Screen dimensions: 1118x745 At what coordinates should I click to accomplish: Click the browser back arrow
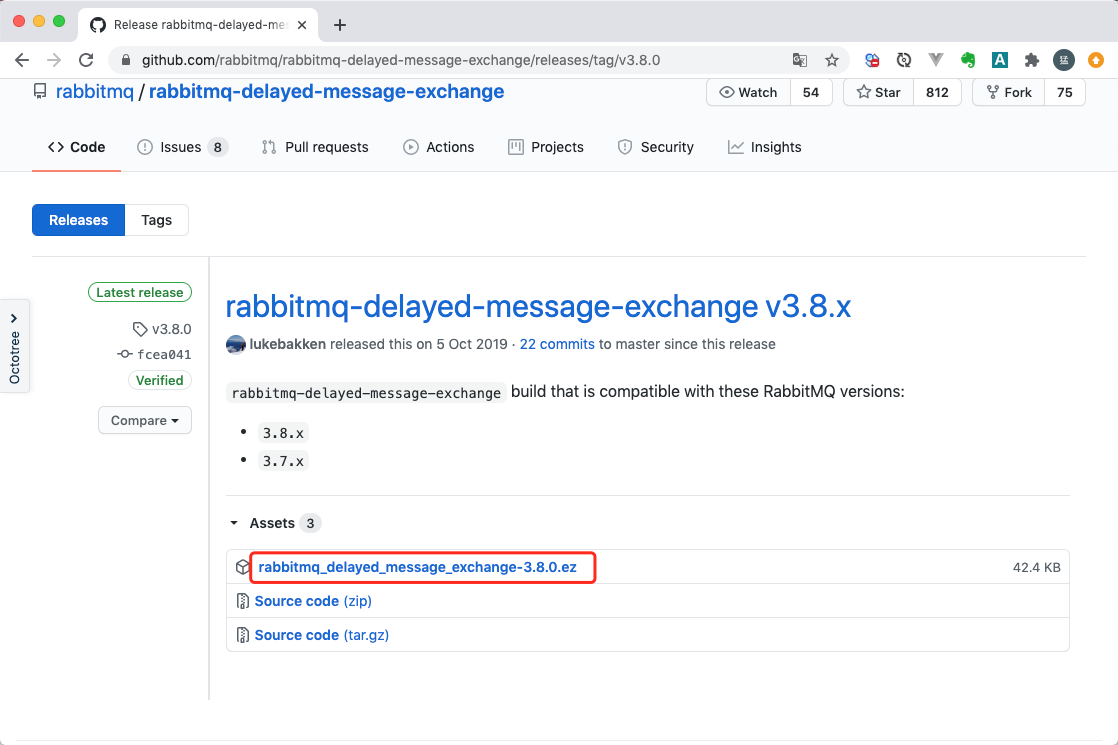(x=22, y=60)
